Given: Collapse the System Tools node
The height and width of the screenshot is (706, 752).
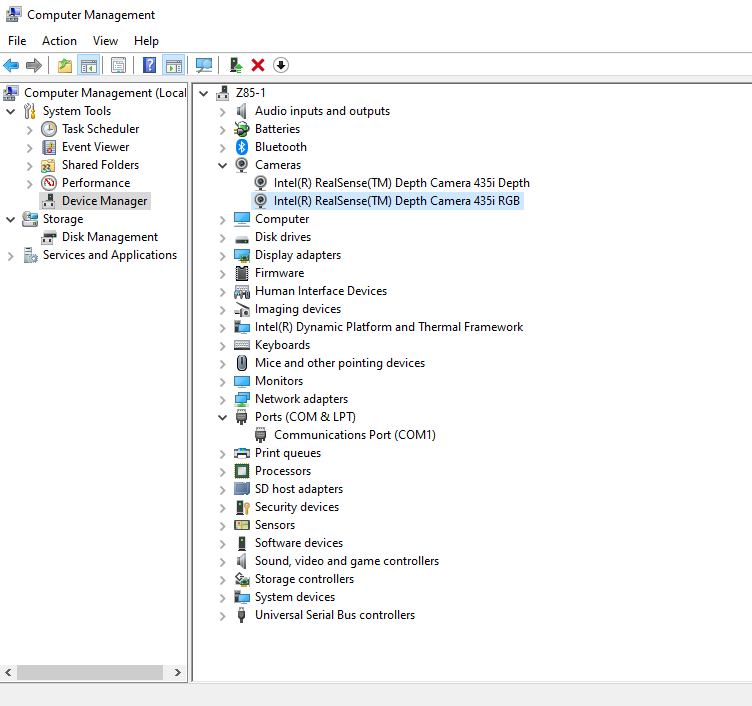Looking at the screenshot, I should click(x=11, y=111).
